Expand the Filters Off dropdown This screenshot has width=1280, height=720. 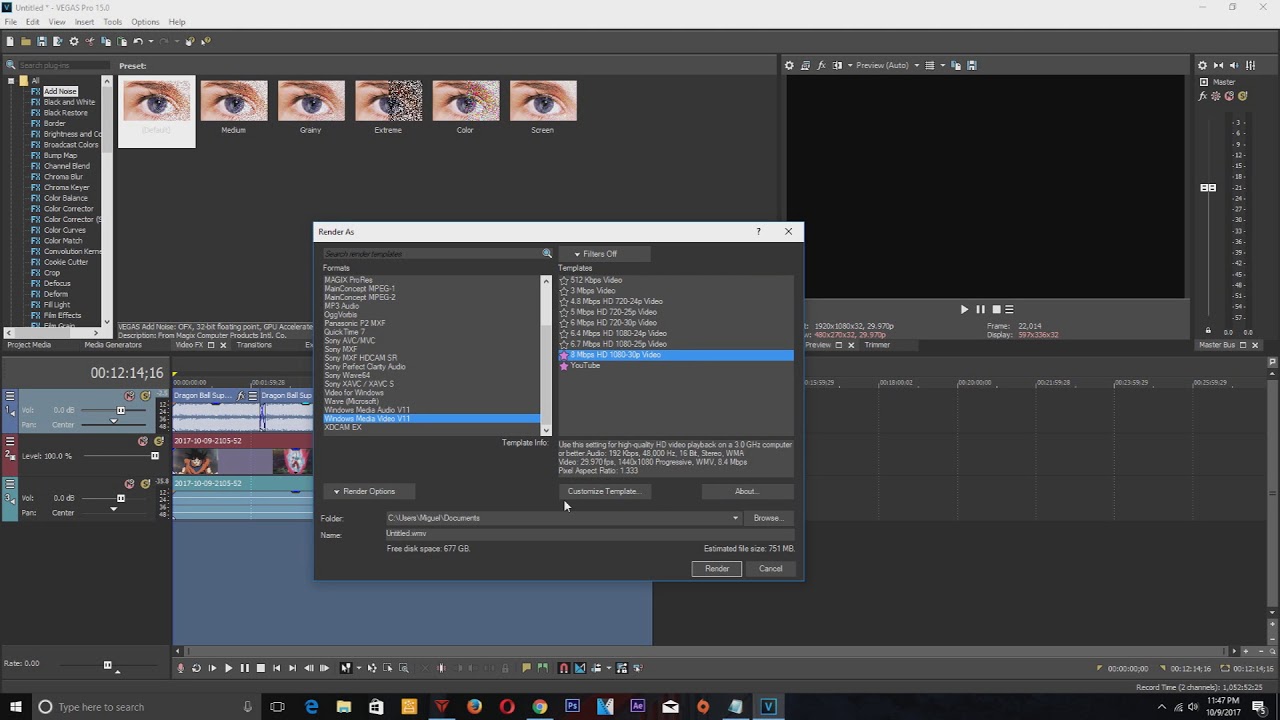point(604,254)
